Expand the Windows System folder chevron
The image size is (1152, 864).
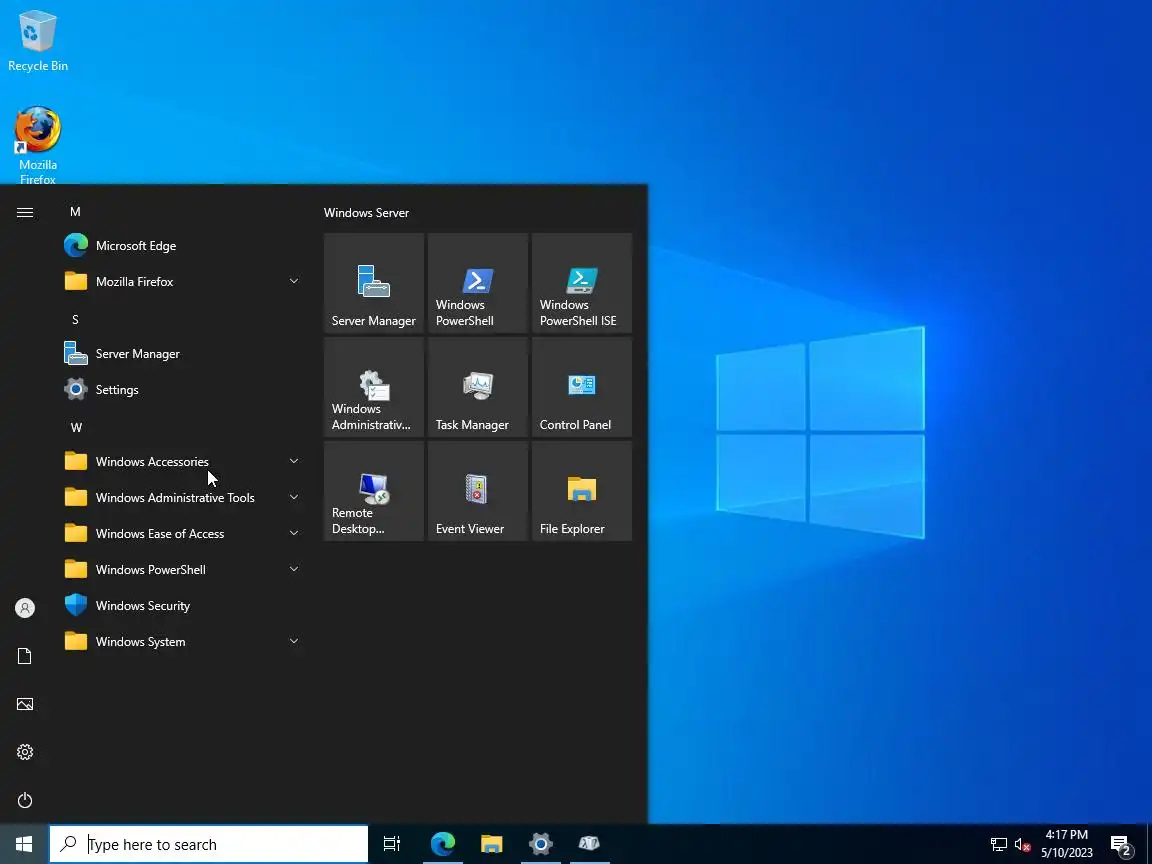[x=294, y=641]
